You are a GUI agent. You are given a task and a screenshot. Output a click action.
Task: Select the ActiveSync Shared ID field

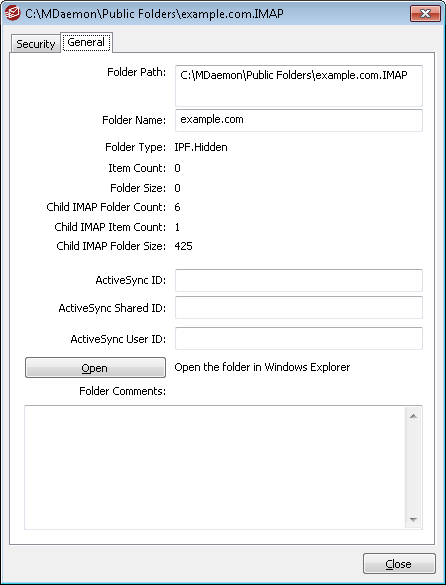tap(299, 307)
